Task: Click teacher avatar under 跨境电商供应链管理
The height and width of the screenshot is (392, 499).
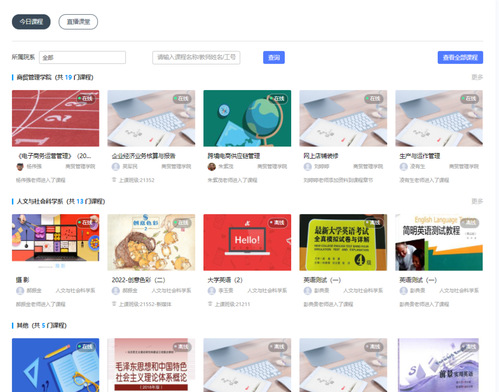Action: coord(212,166)
